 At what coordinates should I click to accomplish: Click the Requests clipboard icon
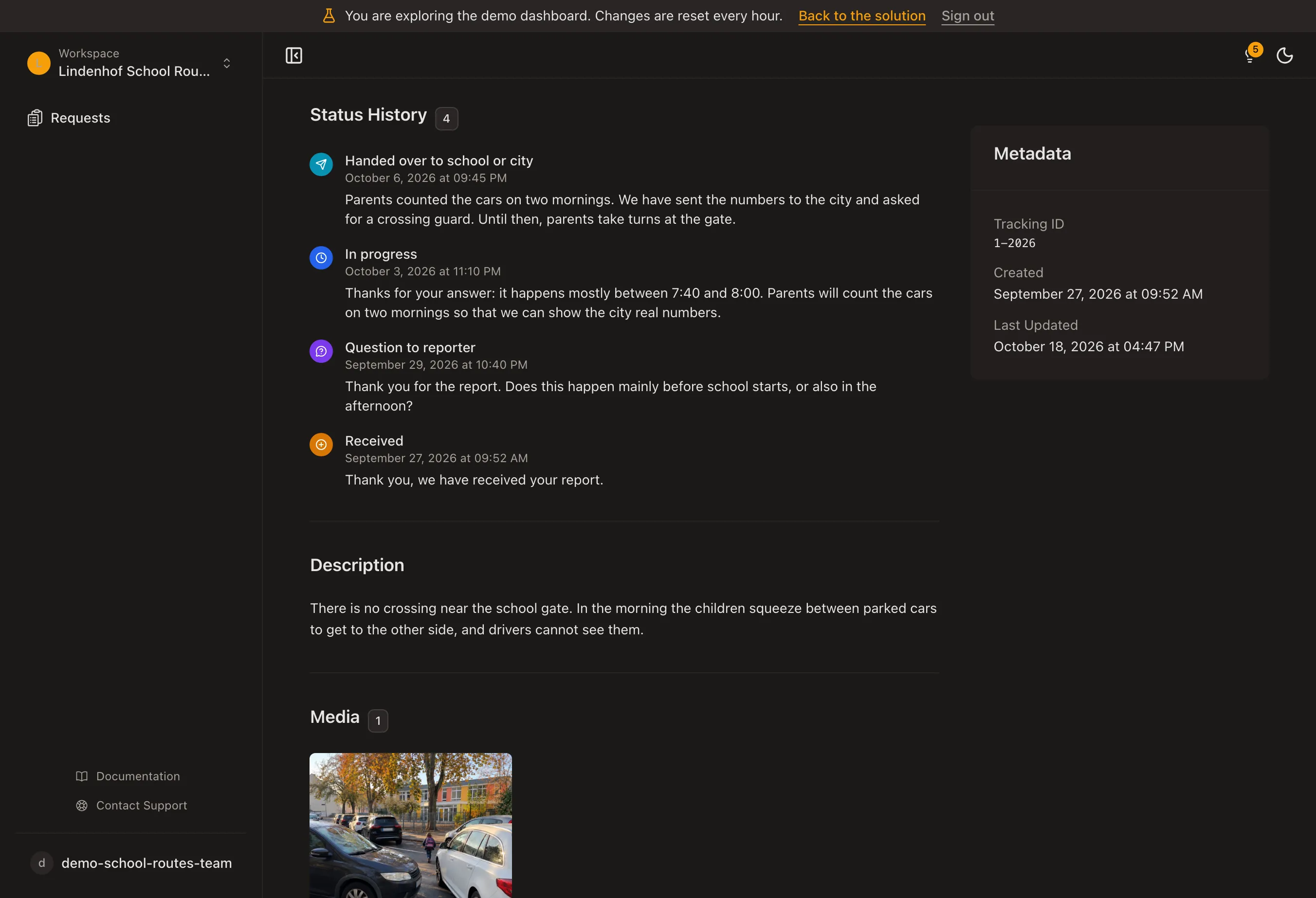click(35, 118)
